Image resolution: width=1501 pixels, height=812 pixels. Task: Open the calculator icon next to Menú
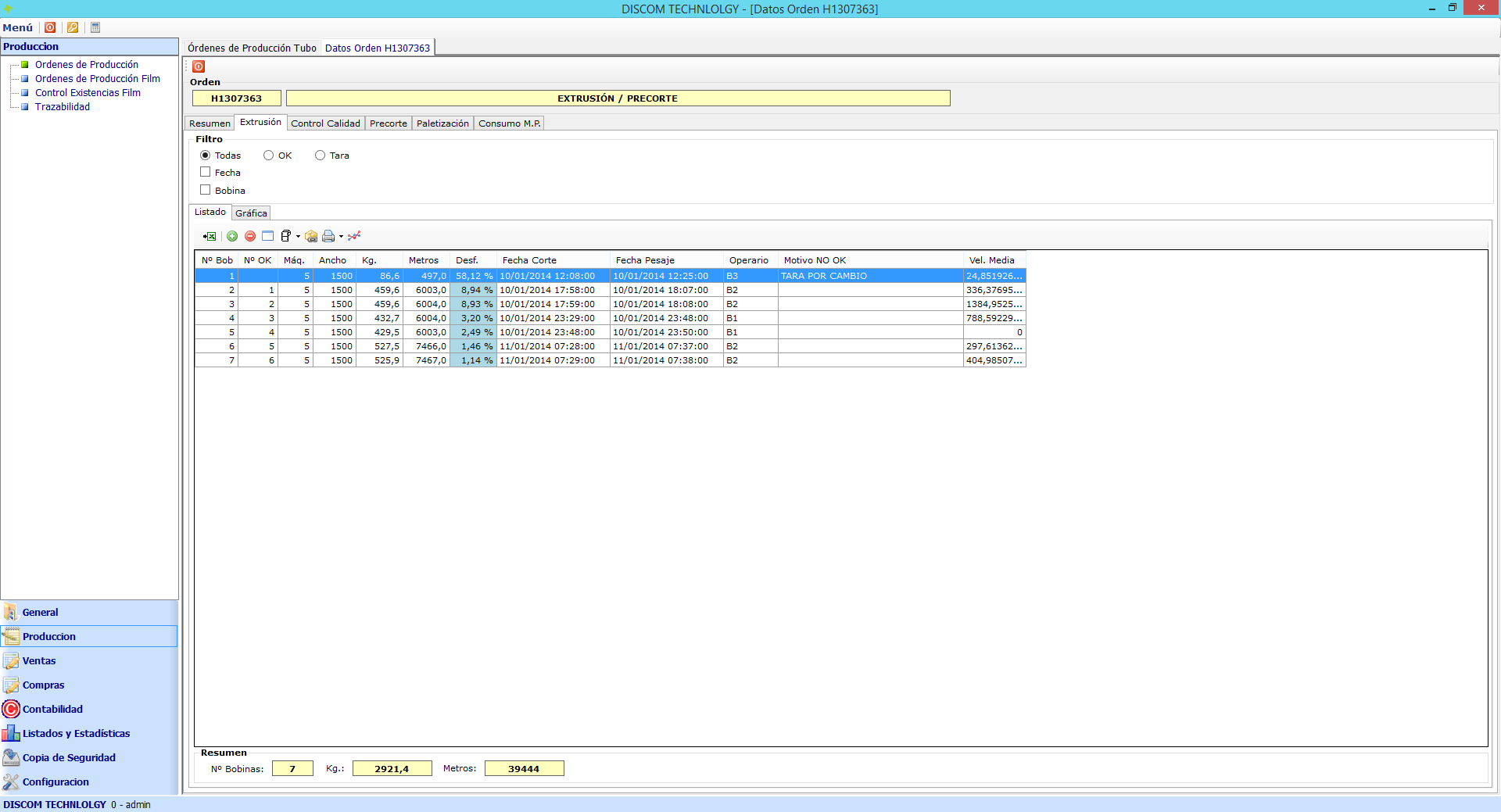click(x=95, y=27)
